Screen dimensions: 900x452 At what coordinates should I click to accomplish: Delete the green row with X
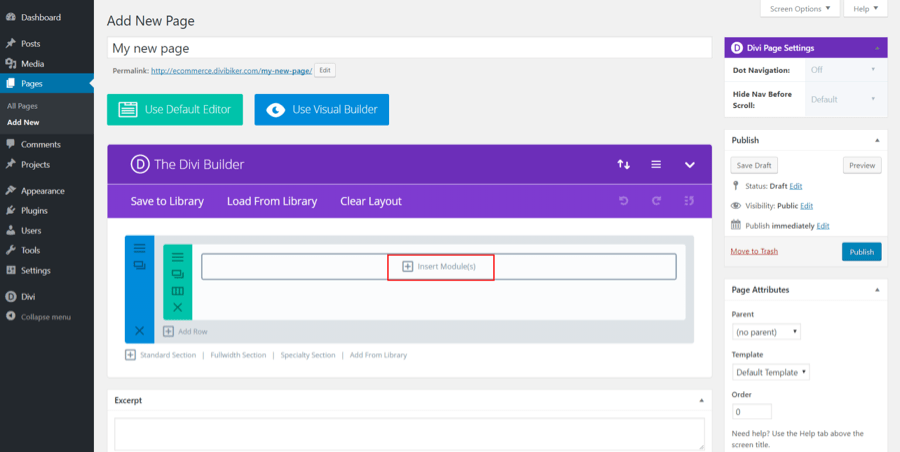click(178, 308)
